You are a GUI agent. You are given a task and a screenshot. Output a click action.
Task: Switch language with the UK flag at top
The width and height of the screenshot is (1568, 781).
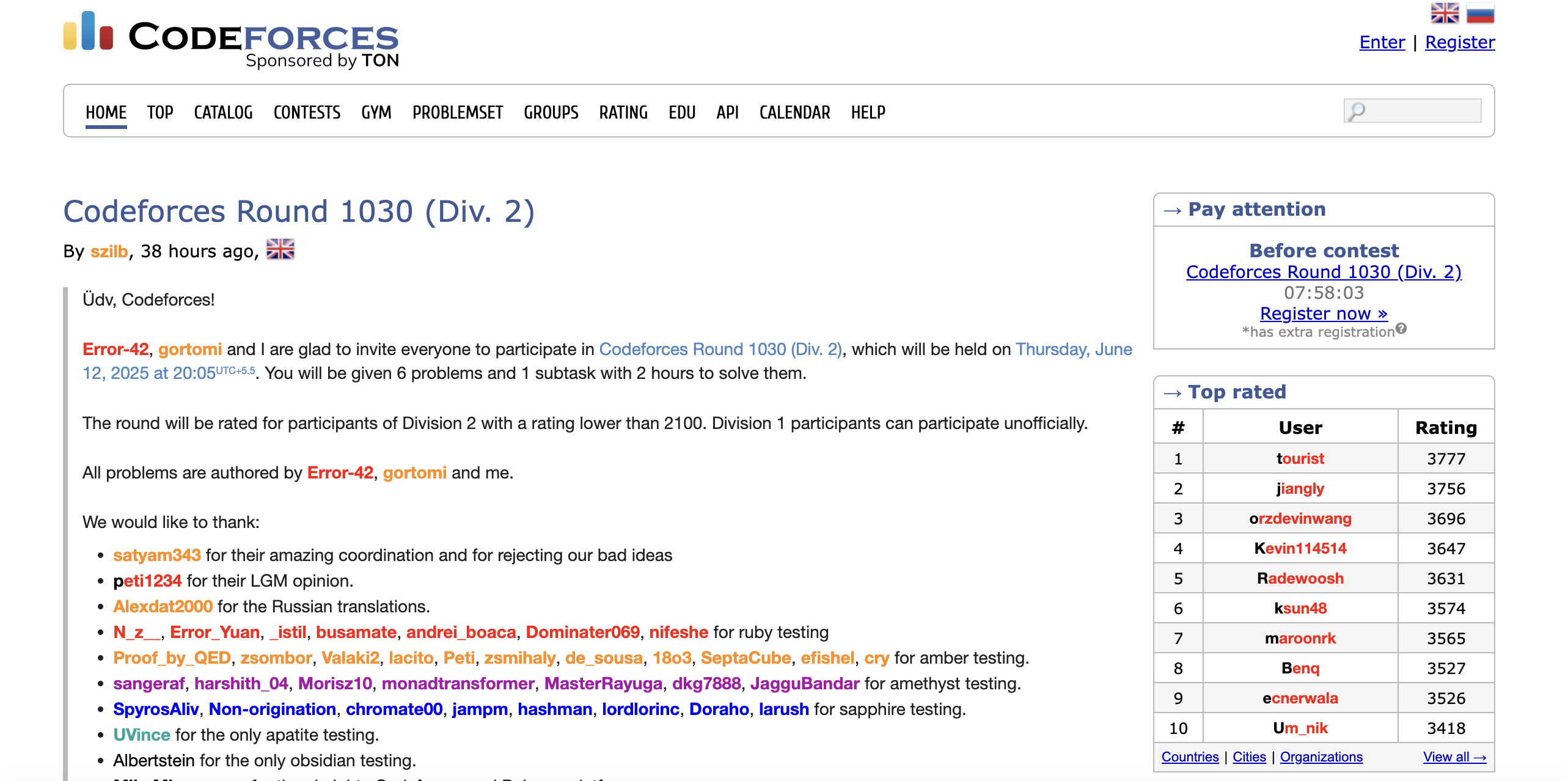[1445, 13]
